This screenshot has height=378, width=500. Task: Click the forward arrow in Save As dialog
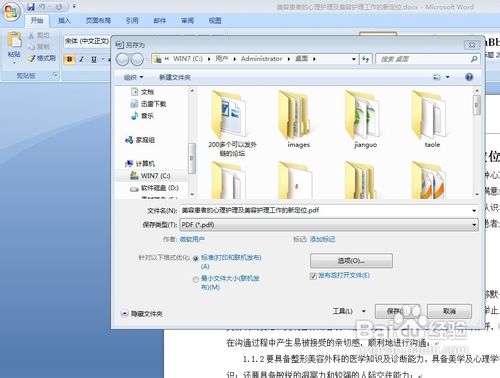point(137,59)
